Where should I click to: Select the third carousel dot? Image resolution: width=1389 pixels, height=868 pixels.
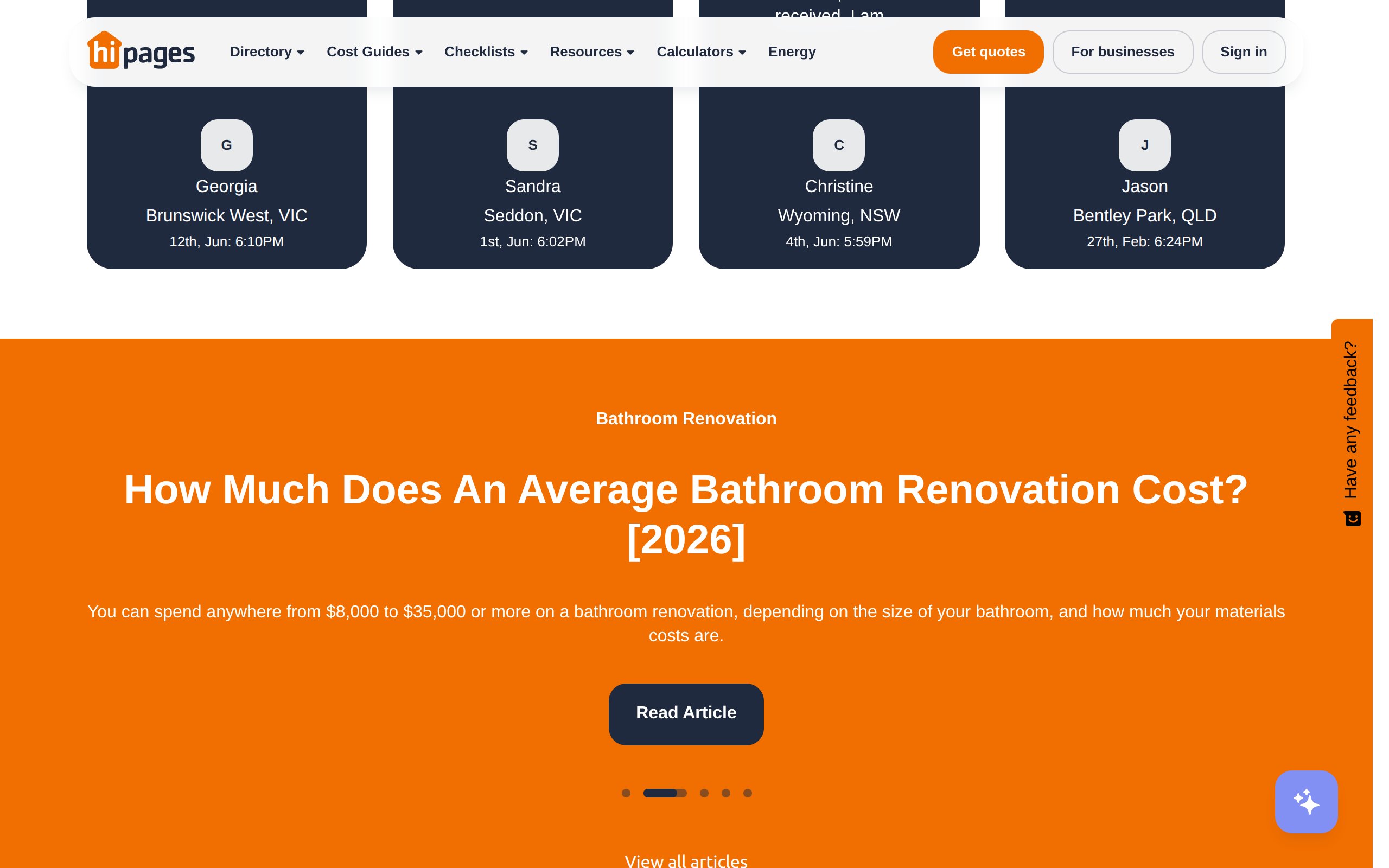click(704, 793)
